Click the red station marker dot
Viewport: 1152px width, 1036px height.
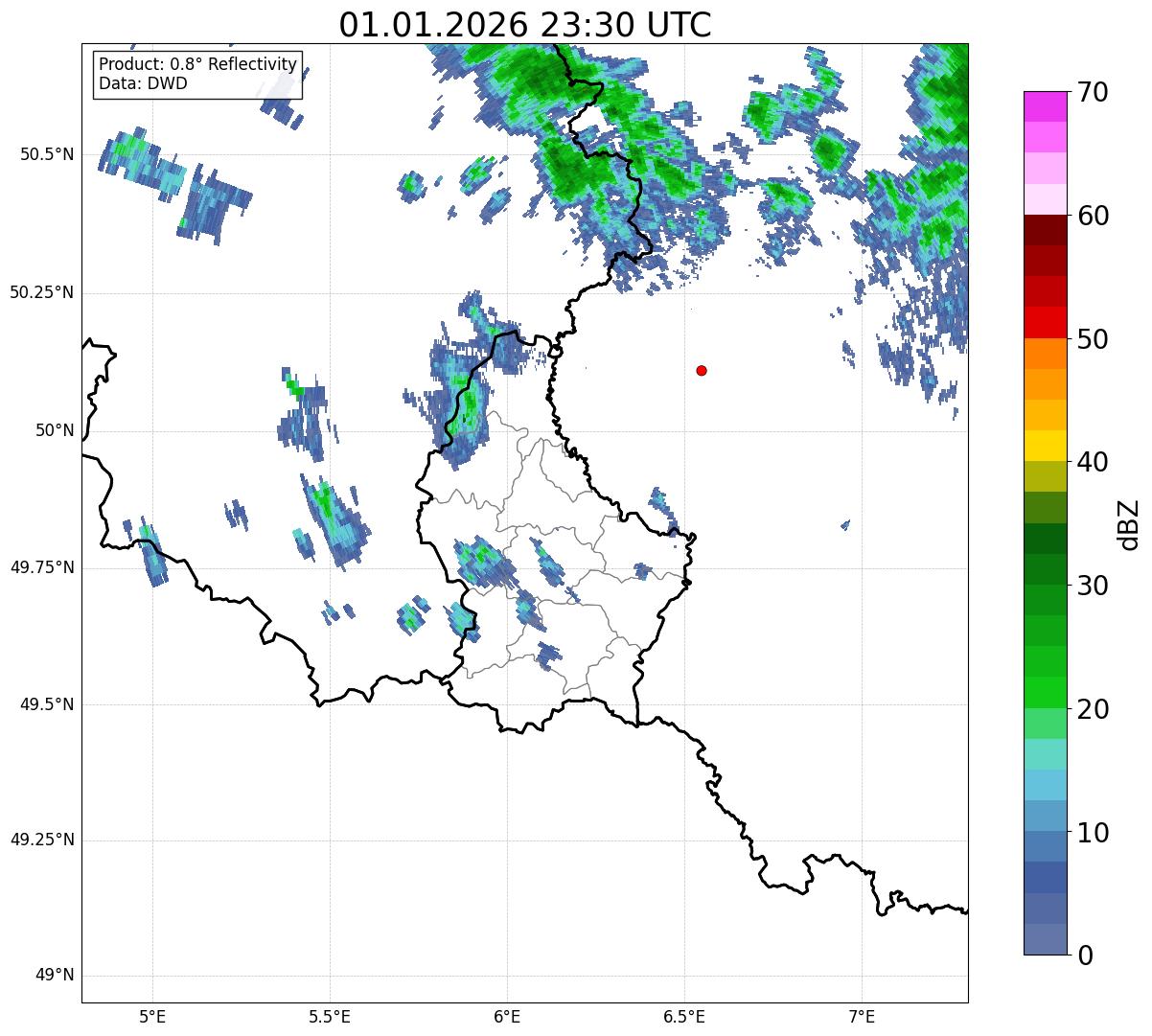coord(702,370)
